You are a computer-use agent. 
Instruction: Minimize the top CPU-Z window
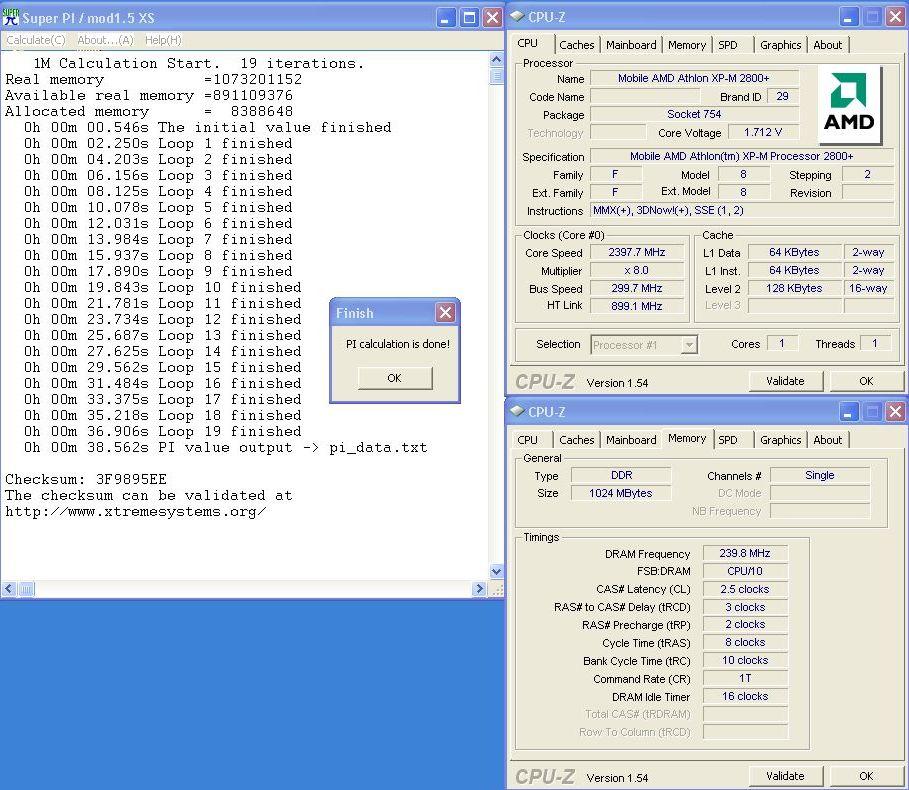848,17
